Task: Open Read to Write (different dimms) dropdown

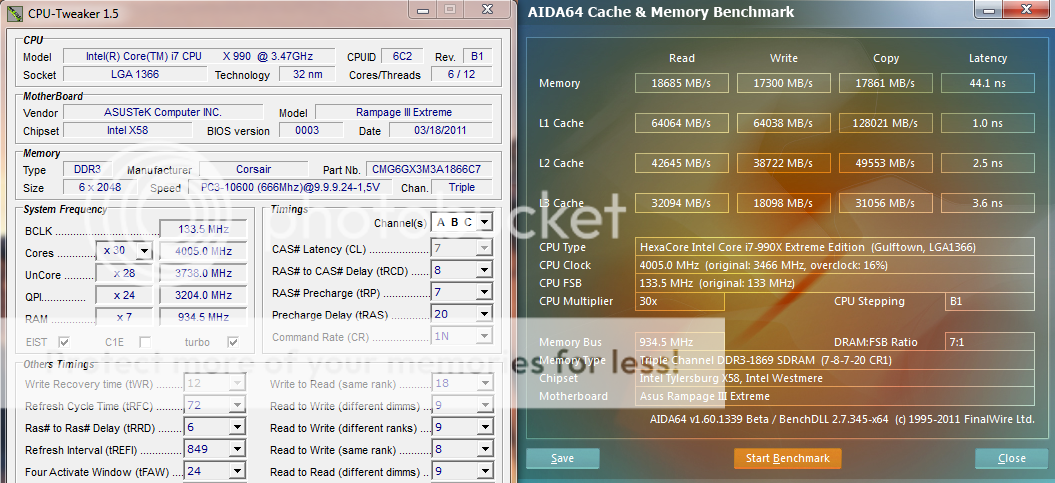Action: click(484, 406)
